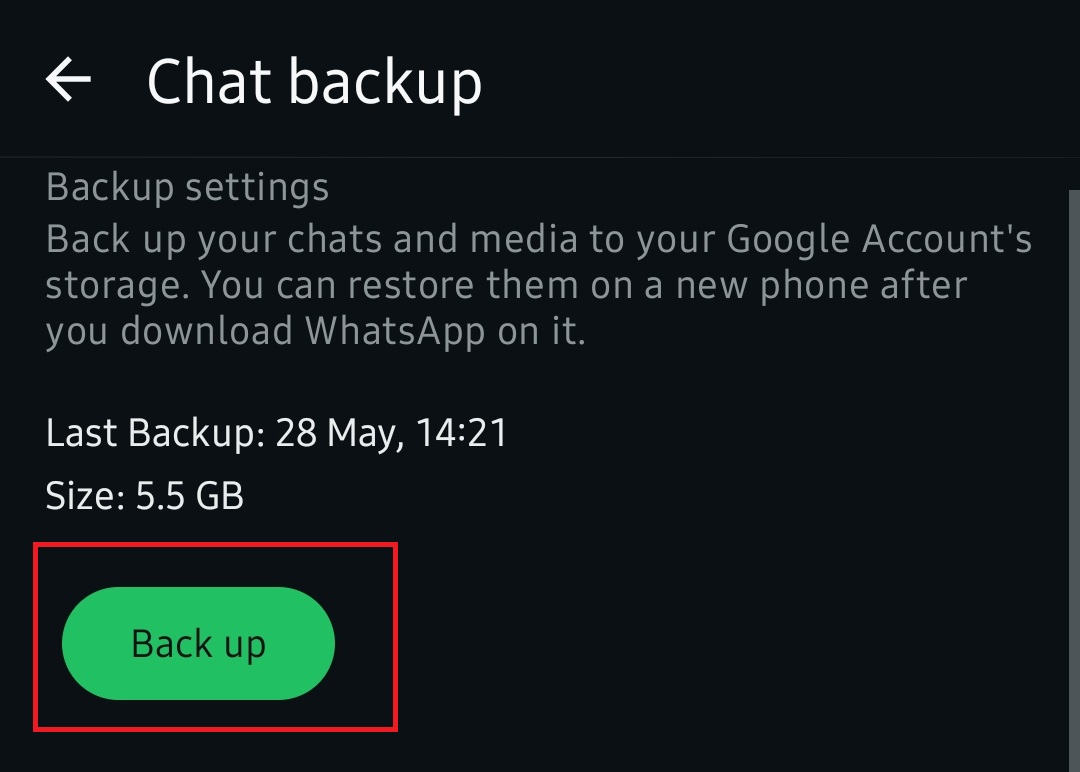
Task: Click the 28 May, 14:21 timestamp
Action: pyautogui.click(x=392, y=433)
